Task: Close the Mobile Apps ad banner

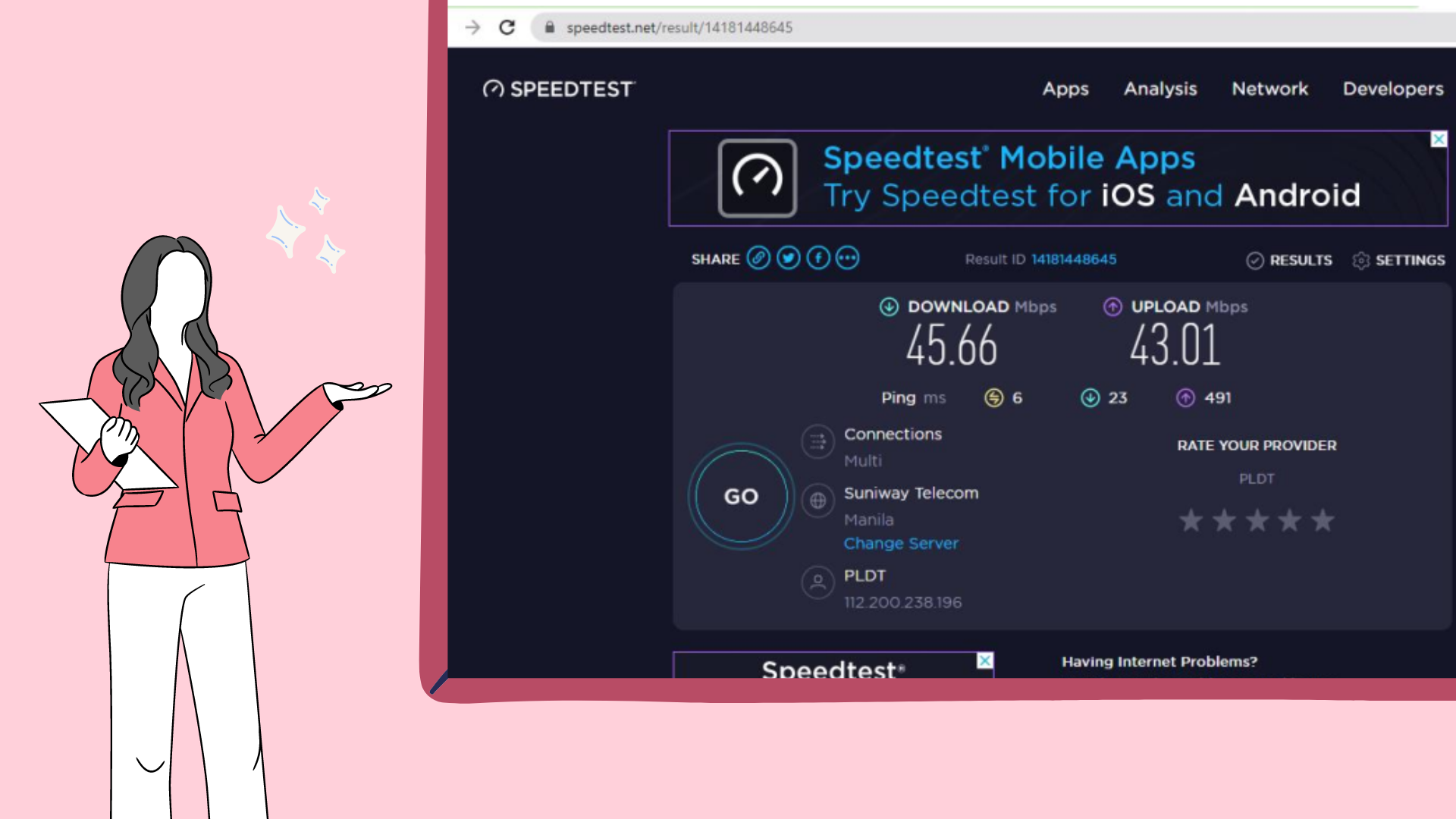Action: (1439, 140)
